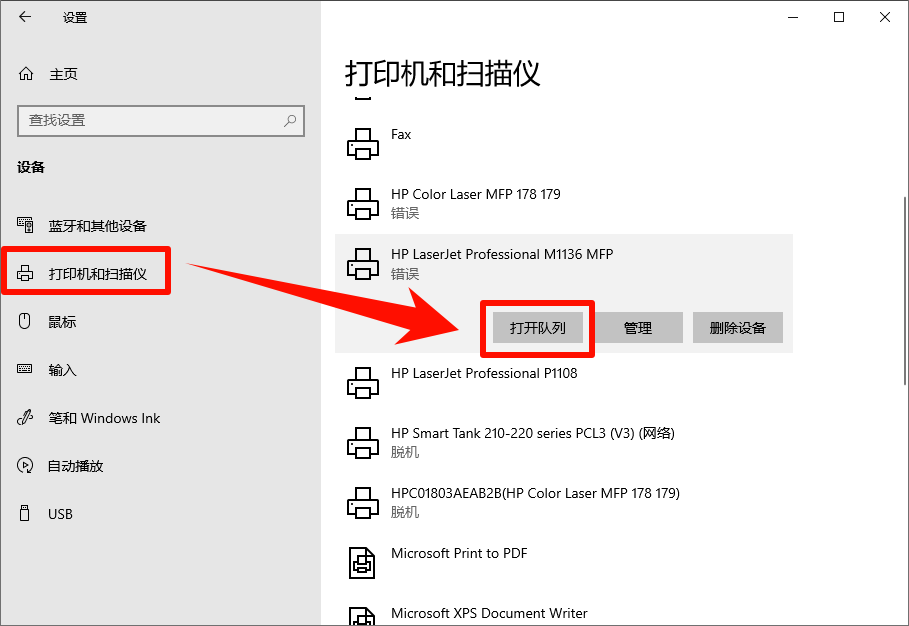Click the autoplay icon next to 自动播放

point(25,465)
